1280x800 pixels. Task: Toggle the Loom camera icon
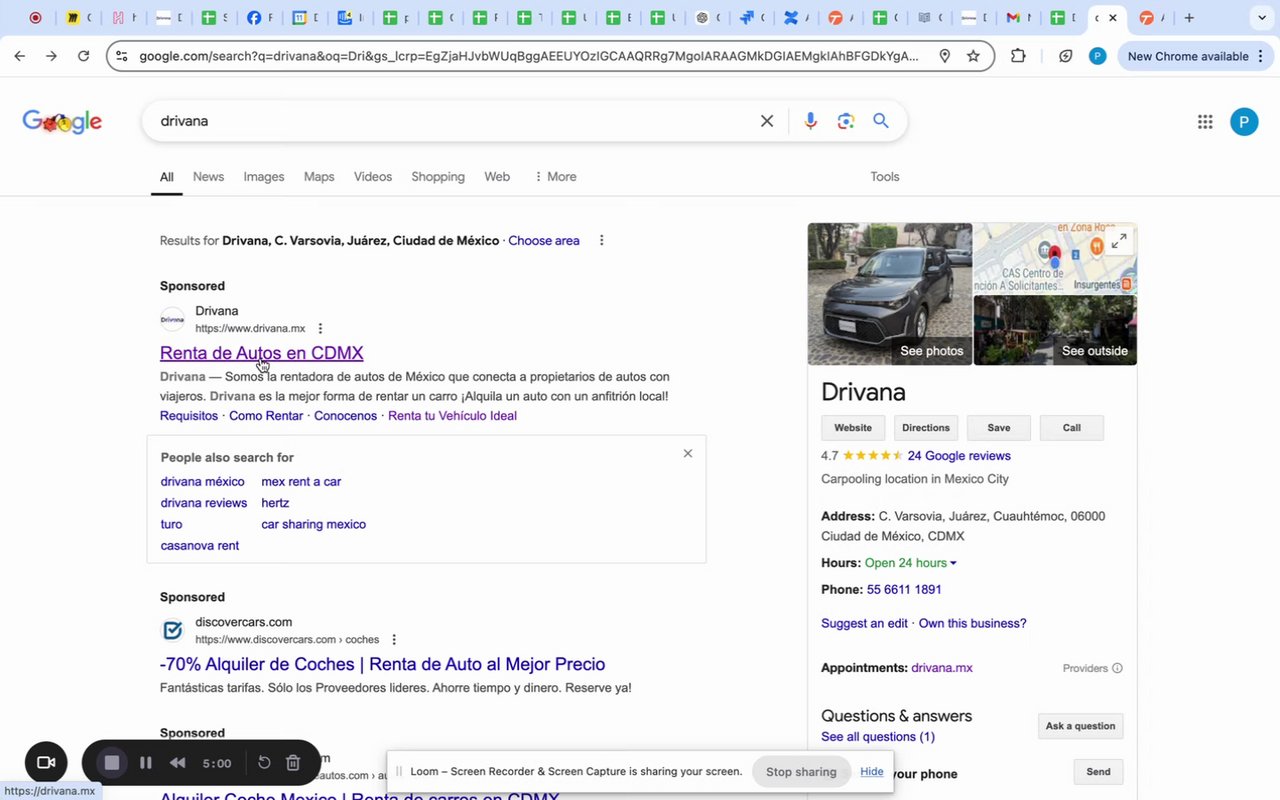pyautogui.click(x=46, y=763)
